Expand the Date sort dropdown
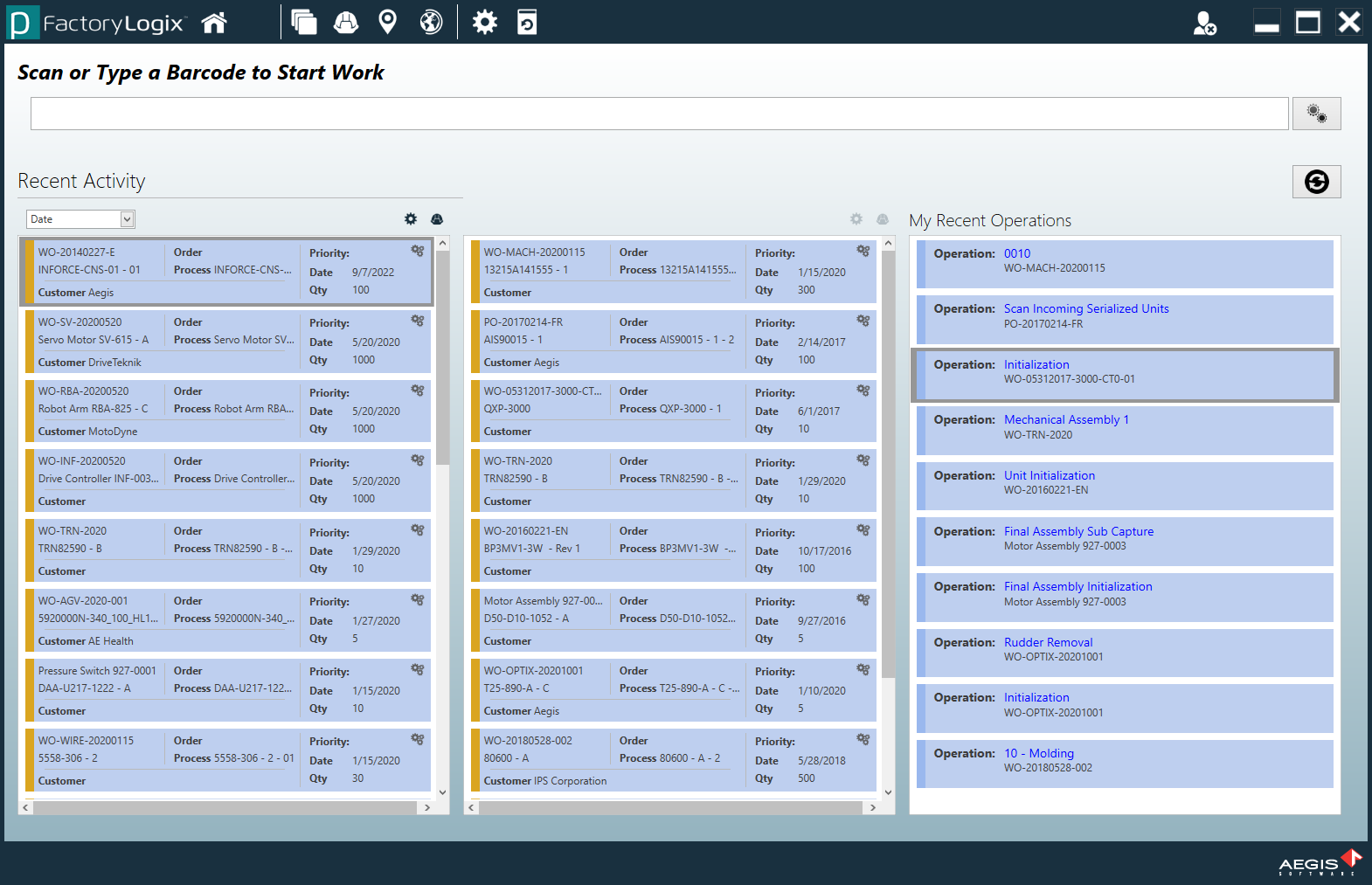 [x=128, y=219]
